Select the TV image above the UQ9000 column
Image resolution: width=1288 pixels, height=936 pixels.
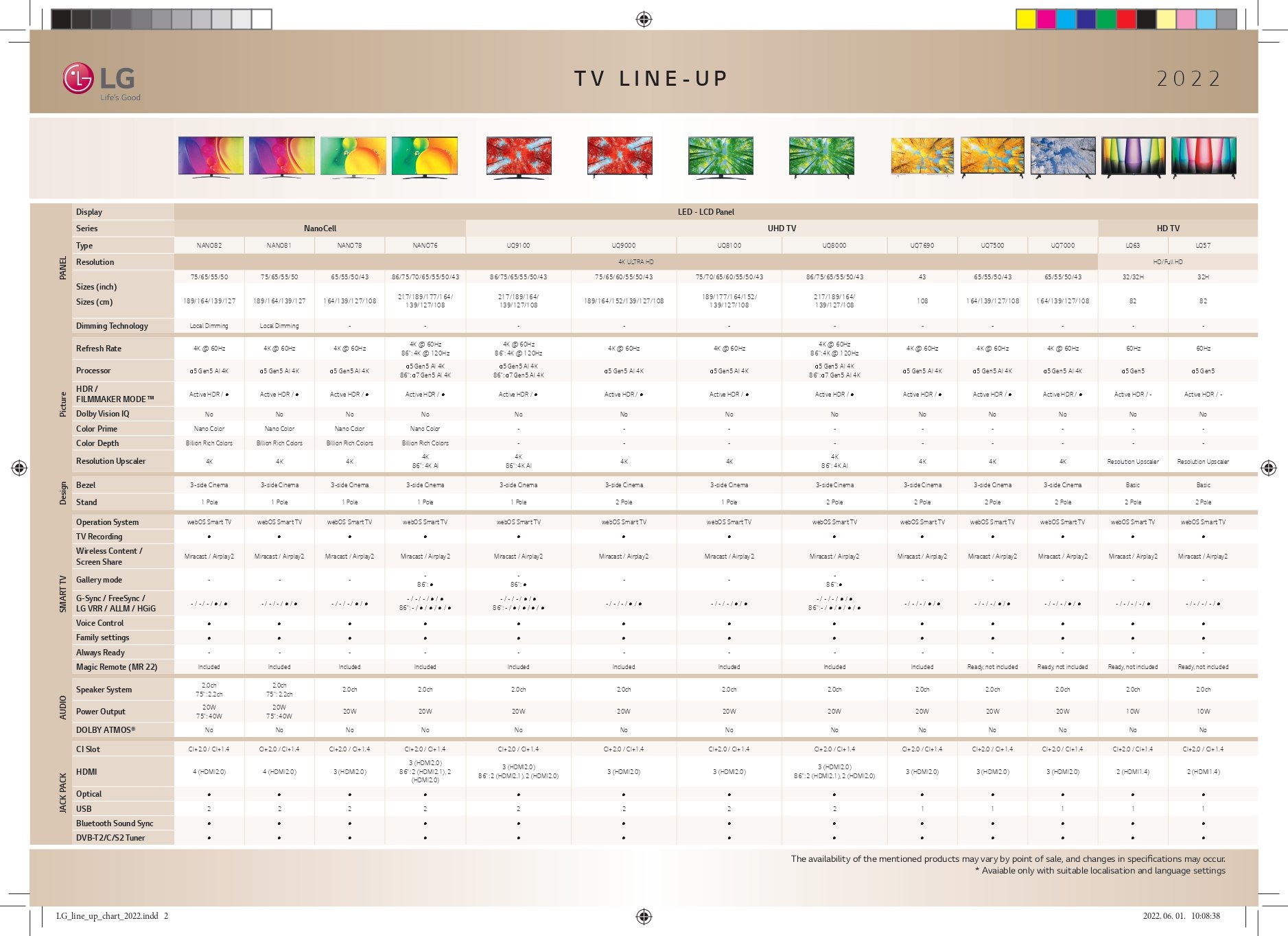tap(620, 157)
